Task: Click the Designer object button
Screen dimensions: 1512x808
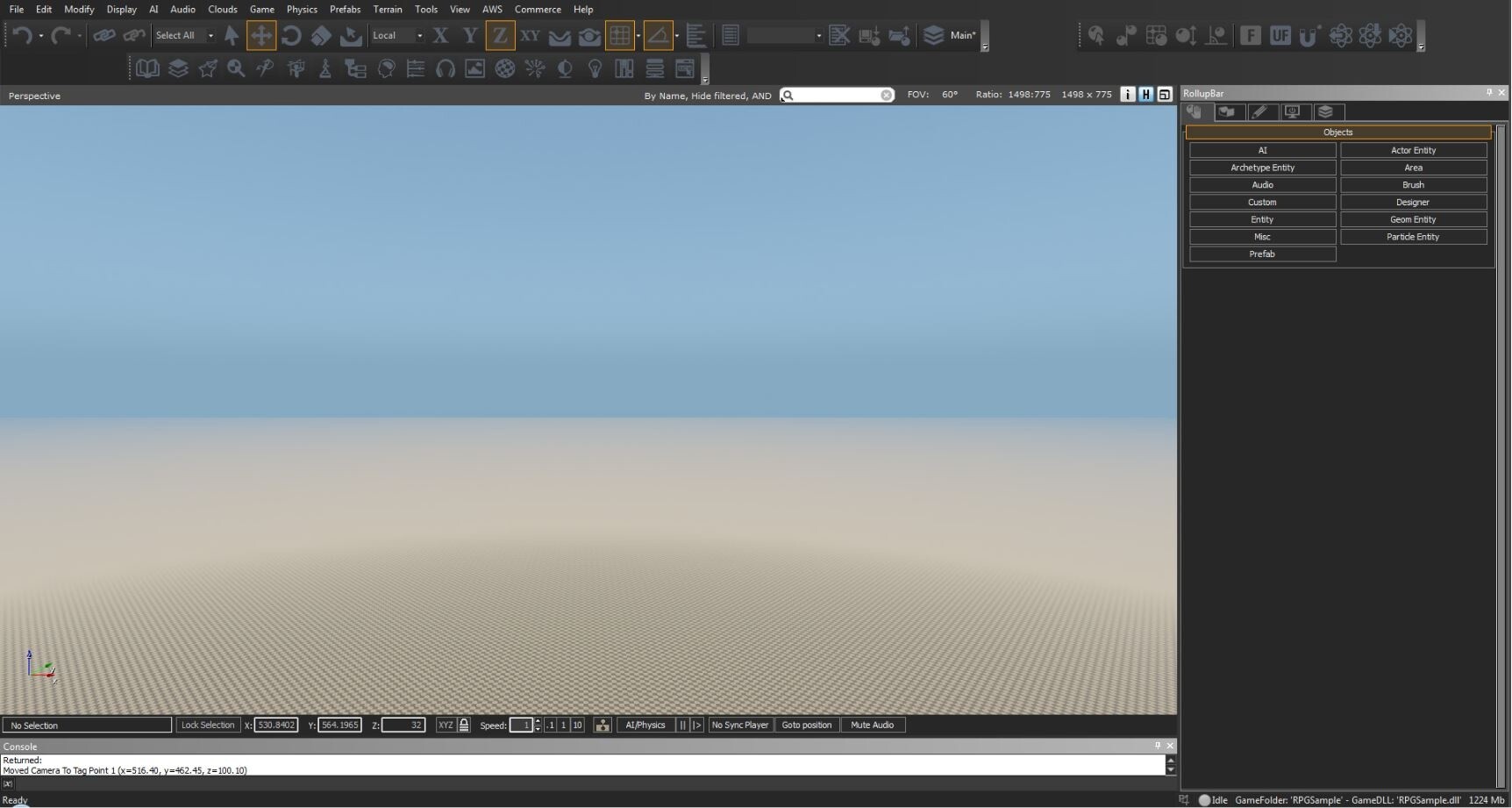Action: [x=1413, y=203]
